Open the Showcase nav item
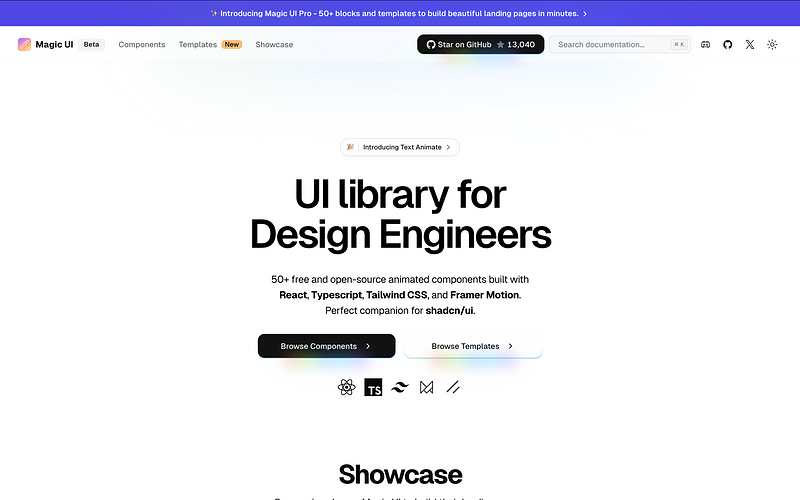This screenshot has height=500, width=800. [x=274, y=44]
